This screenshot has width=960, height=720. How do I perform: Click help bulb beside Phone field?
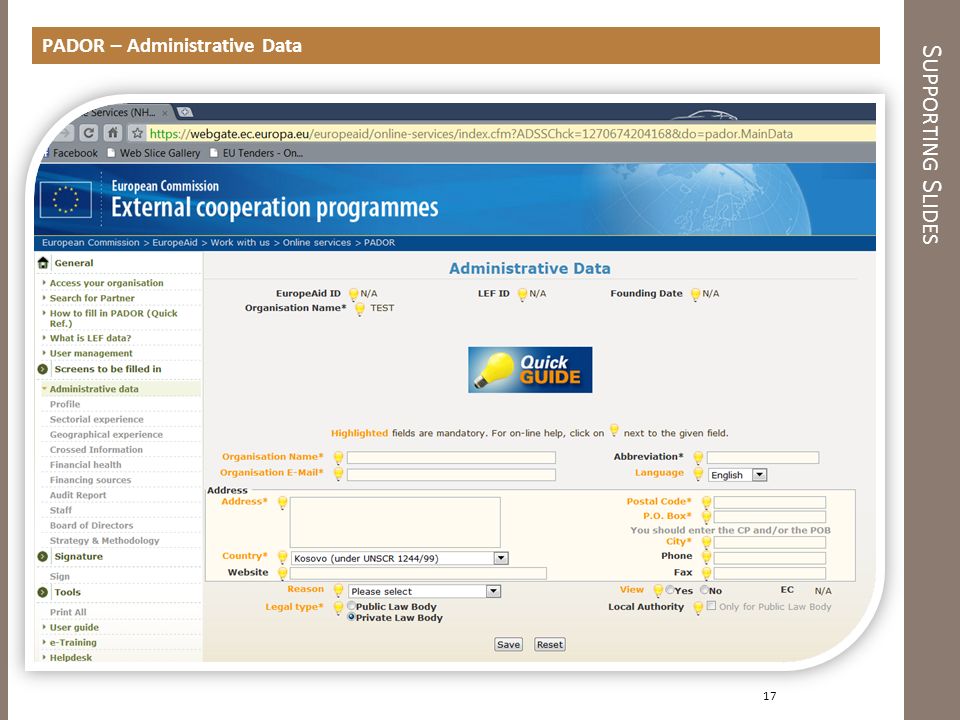[x=706, y=558]
